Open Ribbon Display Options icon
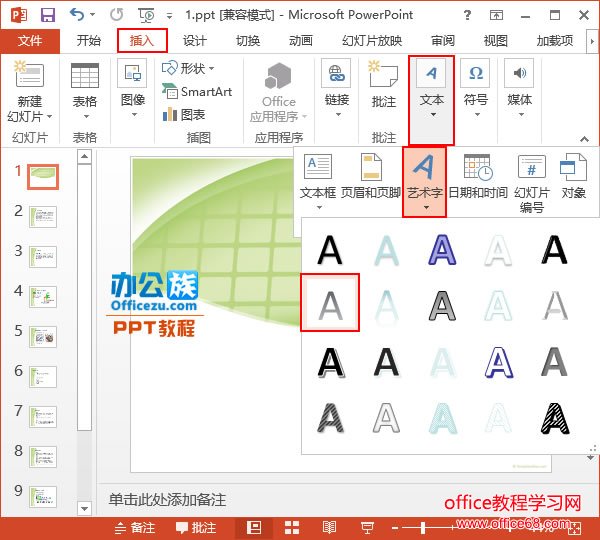This screenshot has width=600, height=540. tap(496, 15)
